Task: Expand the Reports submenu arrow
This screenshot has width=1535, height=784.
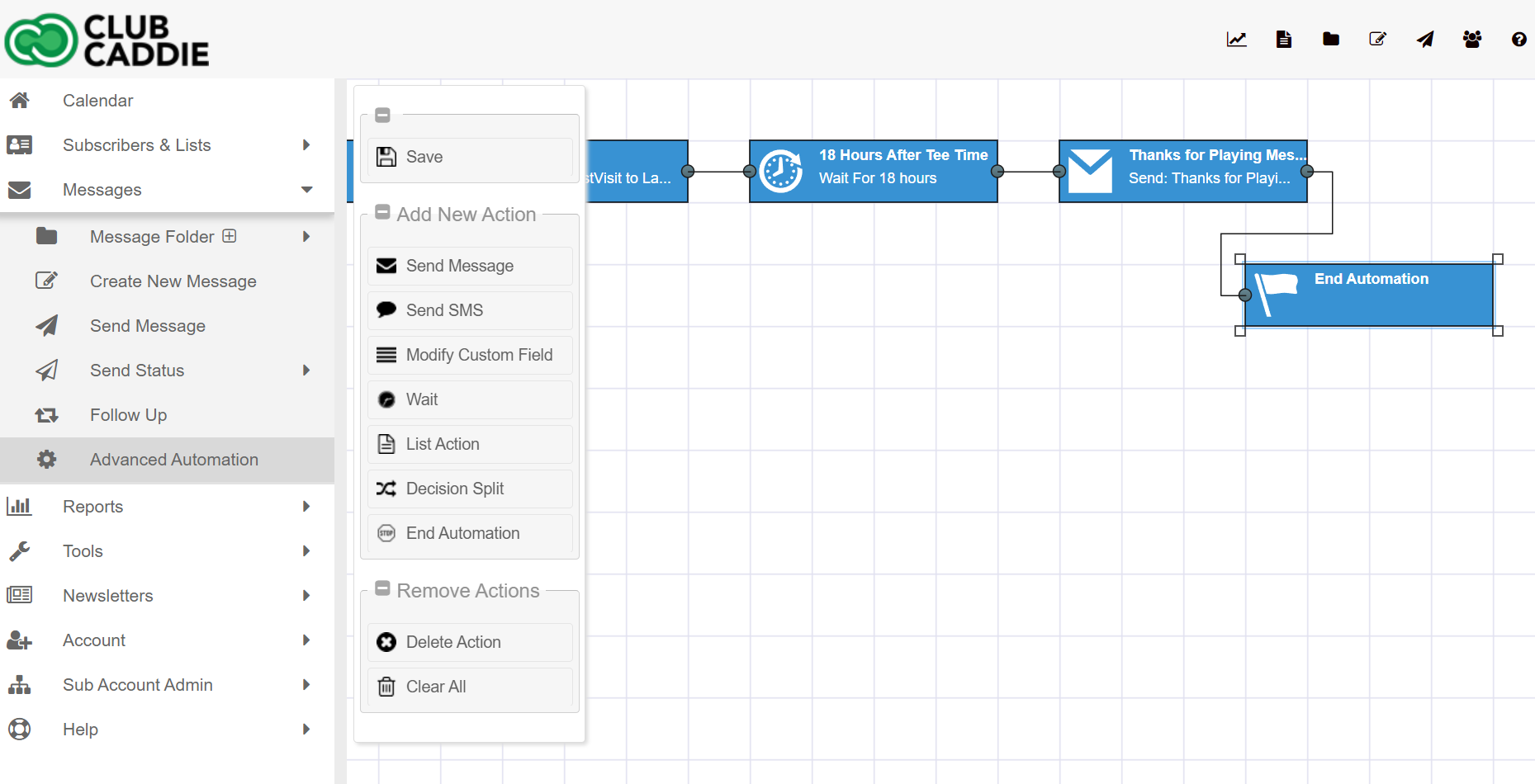Action: [306, 507]
